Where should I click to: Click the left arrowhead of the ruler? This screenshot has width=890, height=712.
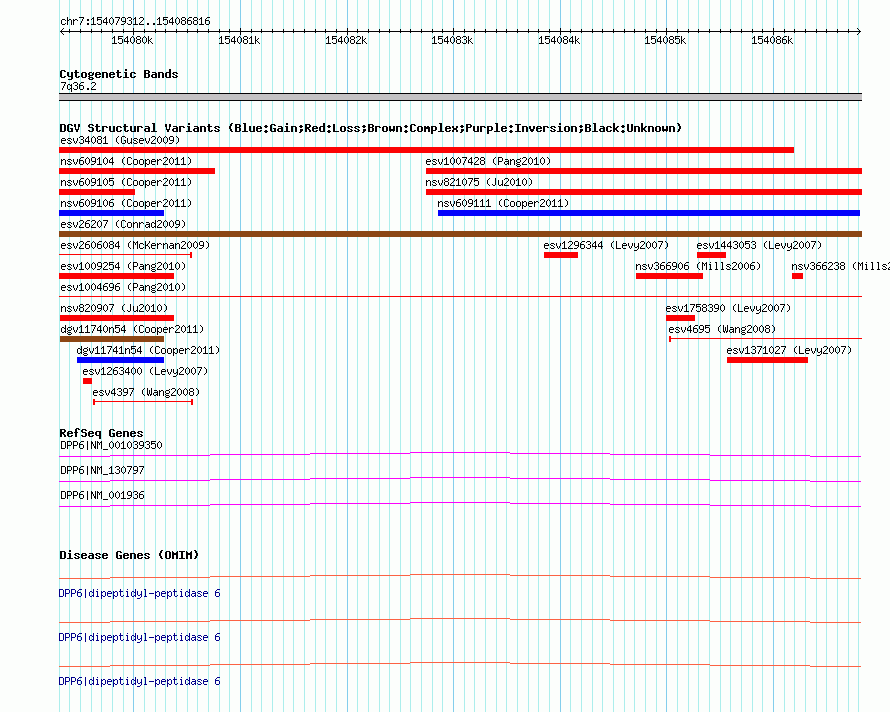tap(62, 31)
